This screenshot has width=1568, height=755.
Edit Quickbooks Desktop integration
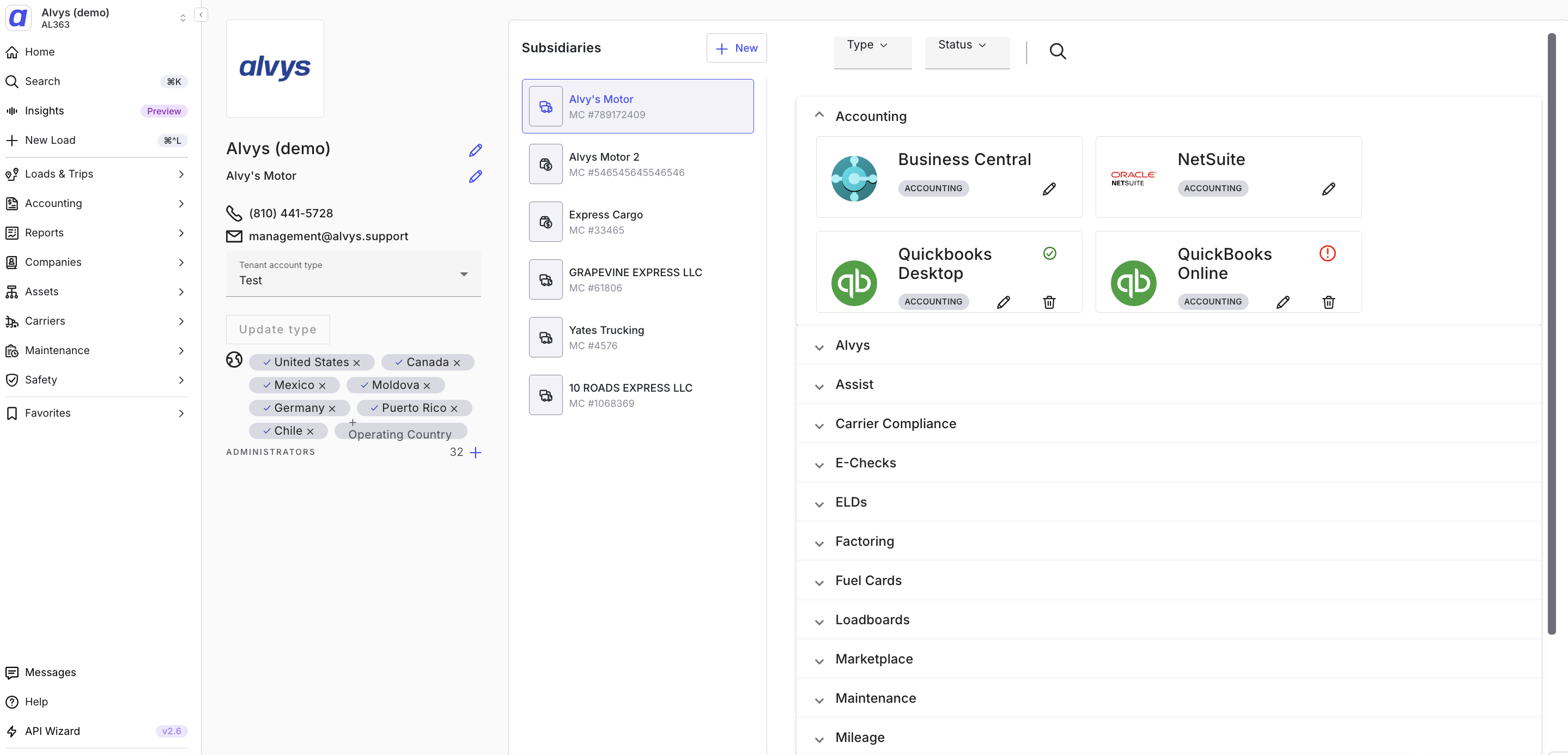1003,302
